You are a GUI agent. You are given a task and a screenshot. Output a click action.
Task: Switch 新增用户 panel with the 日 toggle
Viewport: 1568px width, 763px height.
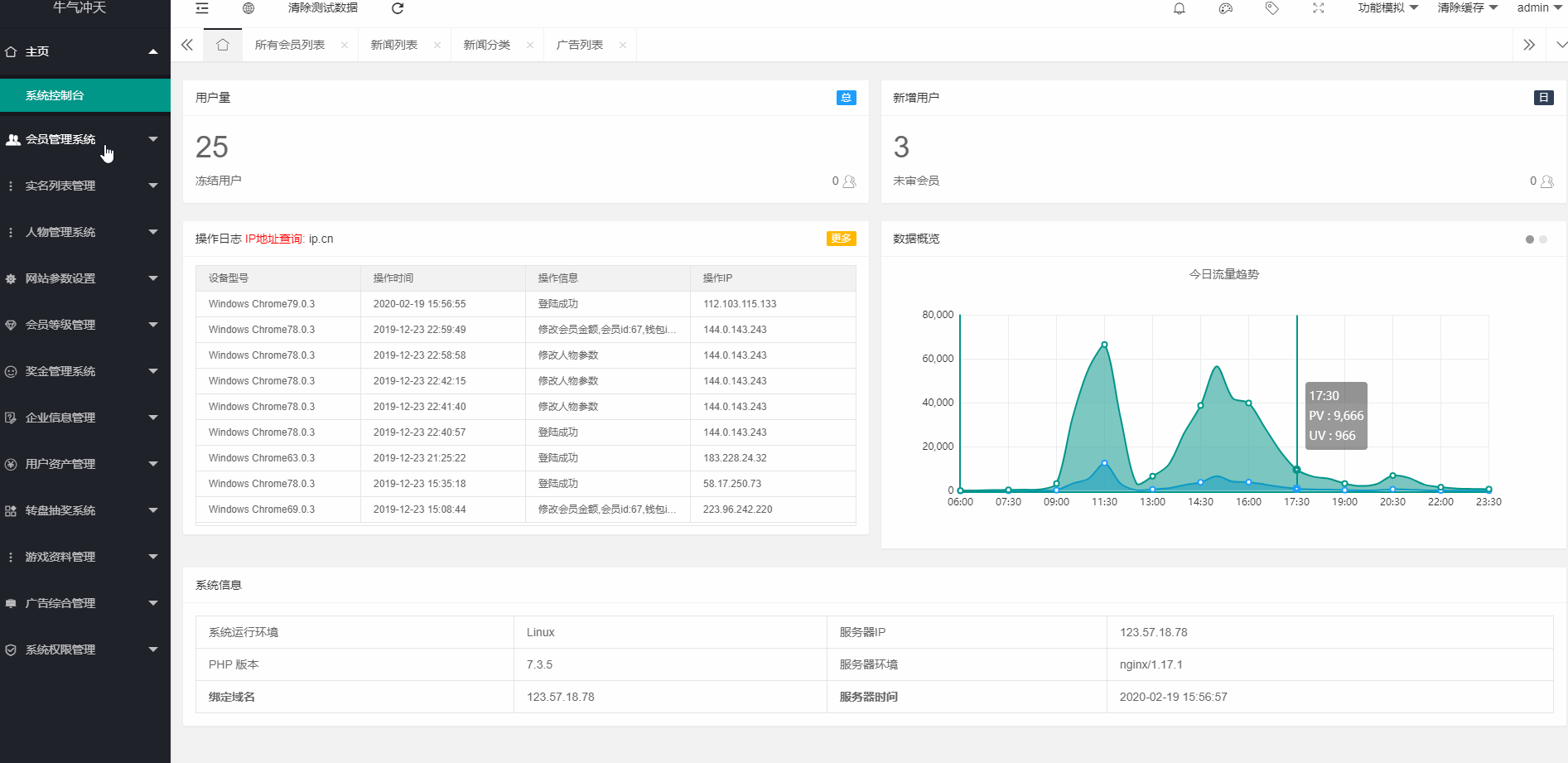click(1543, 97)
